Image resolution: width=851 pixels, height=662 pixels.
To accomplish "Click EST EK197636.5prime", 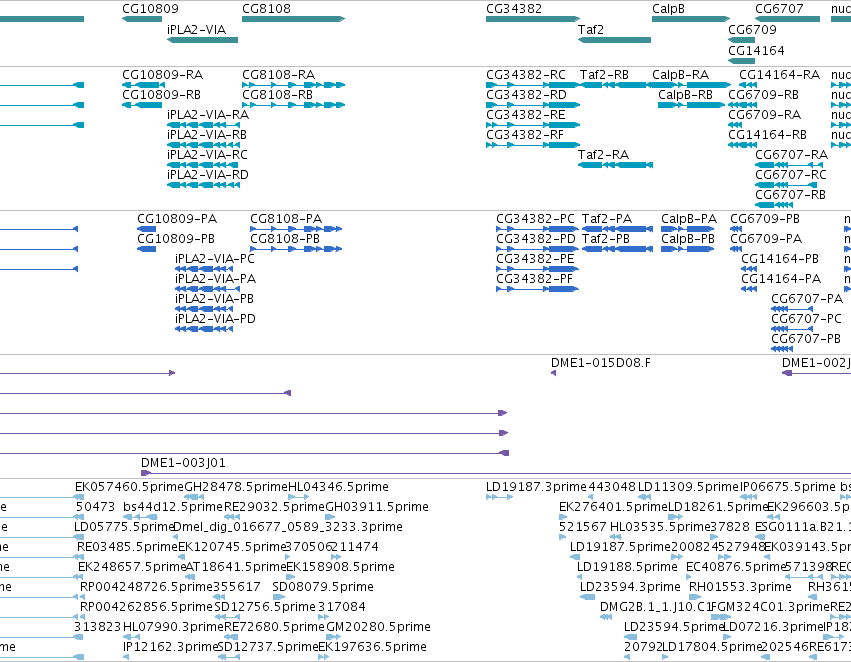I will 323,657.
